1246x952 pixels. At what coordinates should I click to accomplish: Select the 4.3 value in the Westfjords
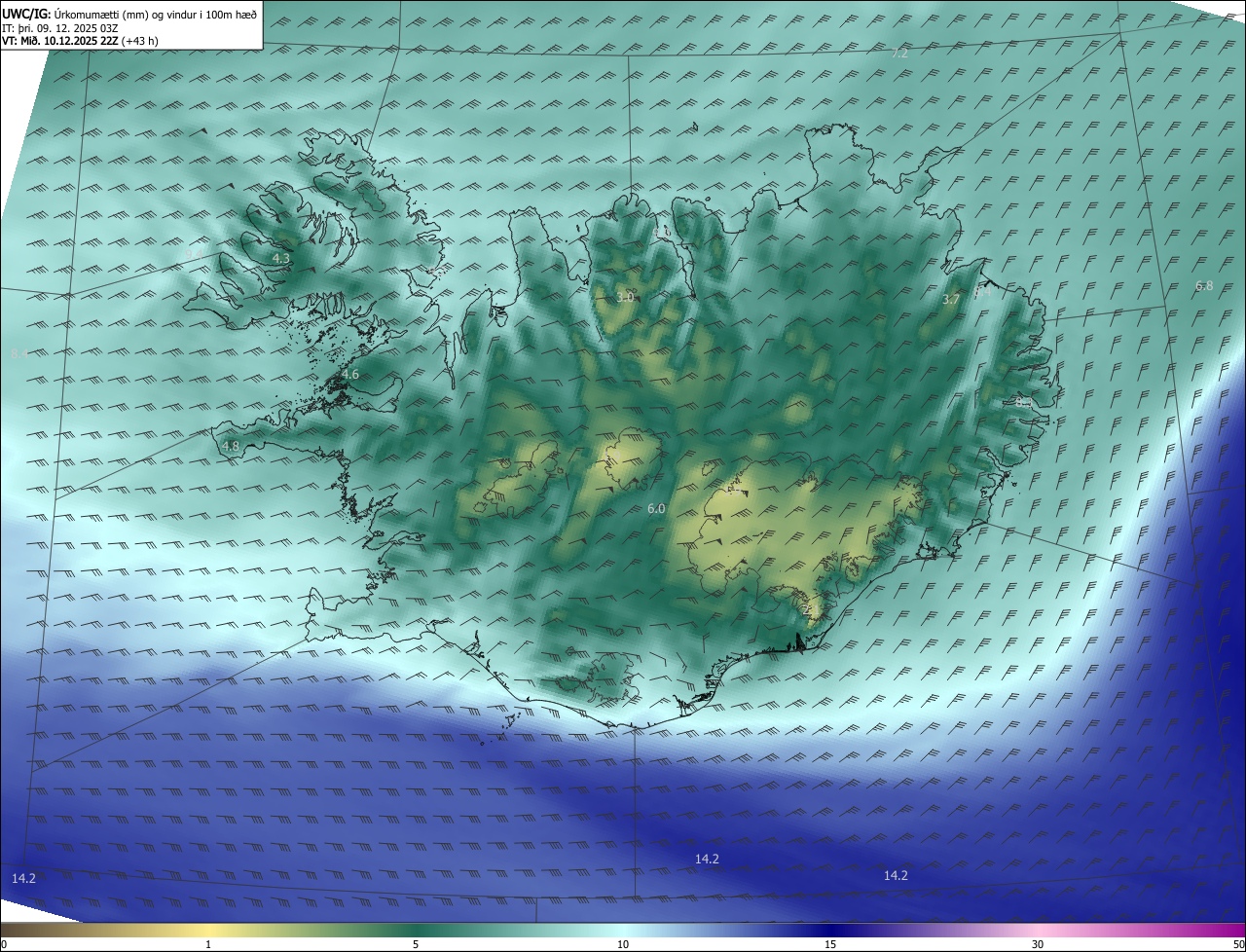(x=280, y=258)
